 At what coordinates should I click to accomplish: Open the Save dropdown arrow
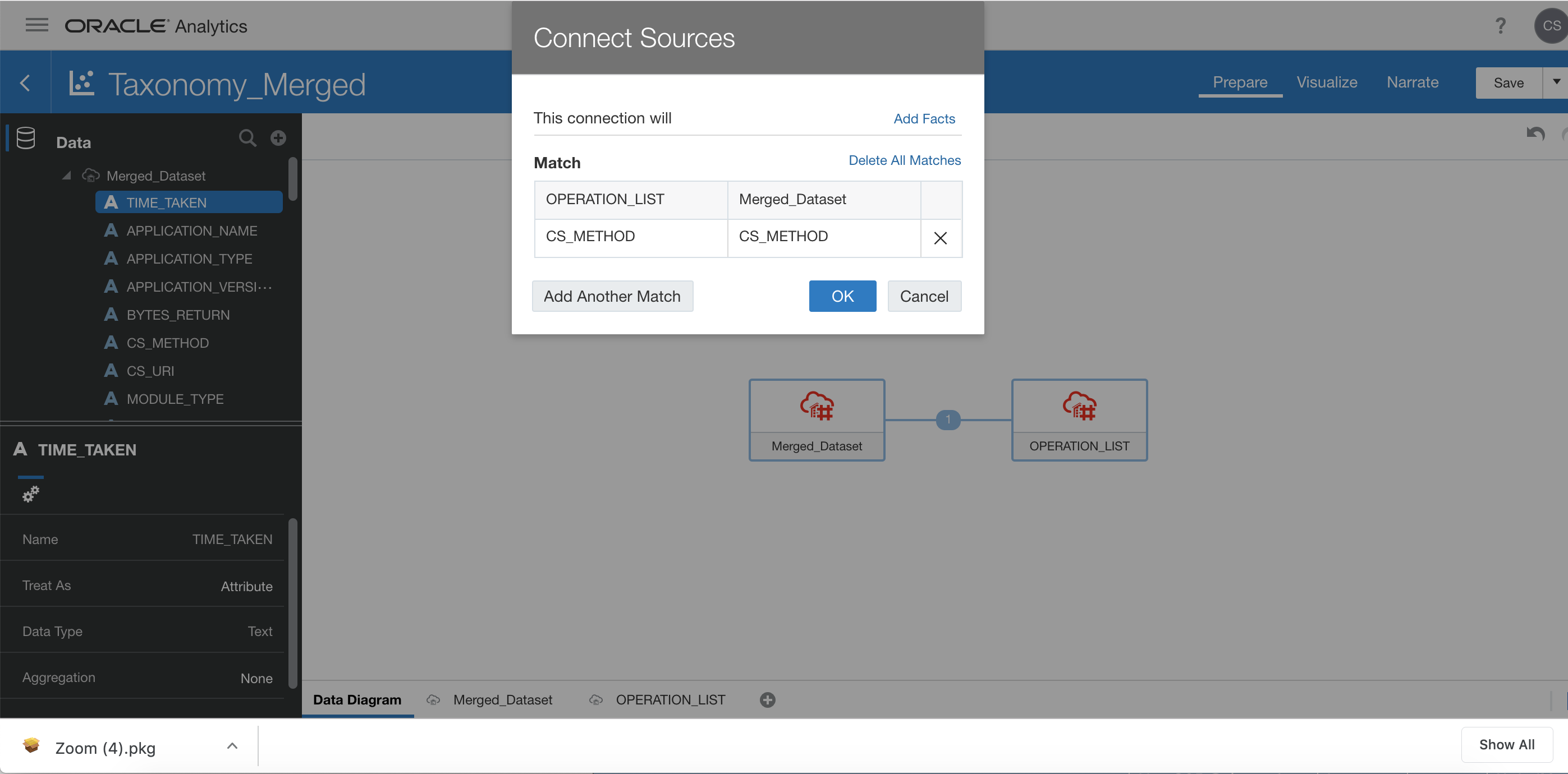point(1556,82)
